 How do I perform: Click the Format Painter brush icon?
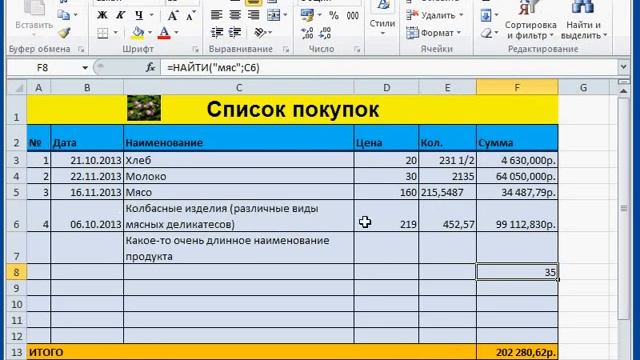coord(64,33)
